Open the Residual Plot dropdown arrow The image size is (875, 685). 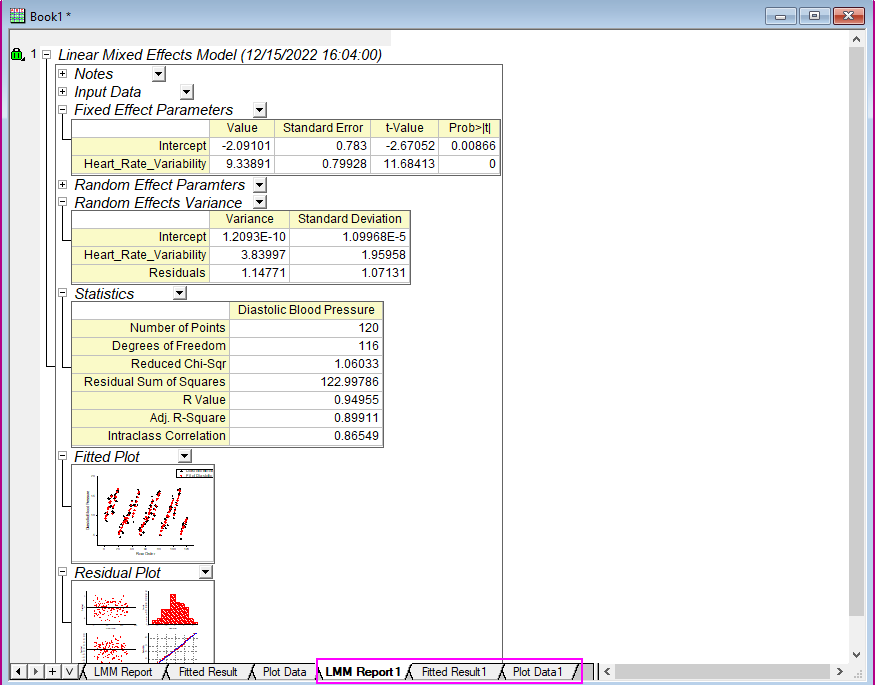coord(205,573)
